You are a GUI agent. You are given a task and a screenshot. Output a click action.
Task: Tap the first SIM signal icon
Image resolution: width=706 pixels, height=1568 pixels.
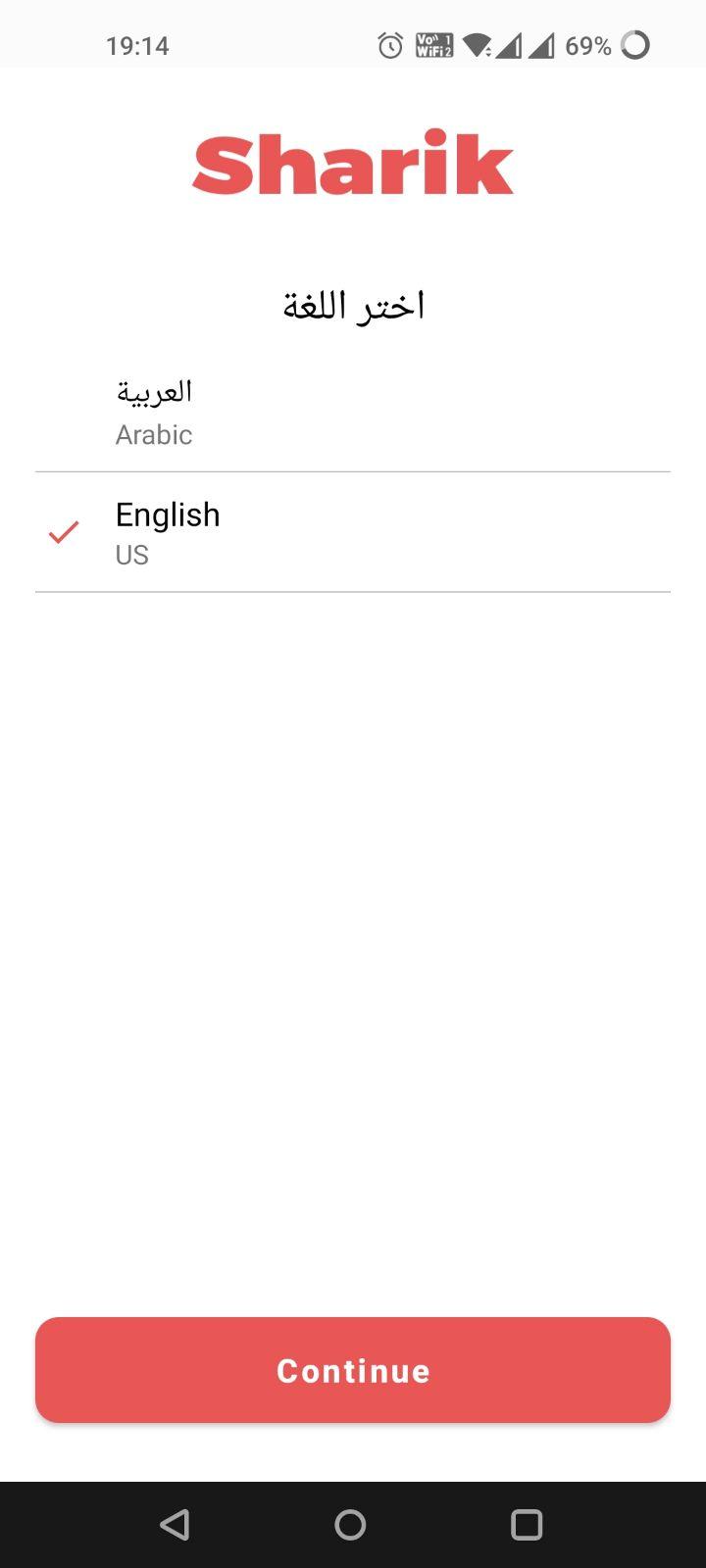coord(508,45)
